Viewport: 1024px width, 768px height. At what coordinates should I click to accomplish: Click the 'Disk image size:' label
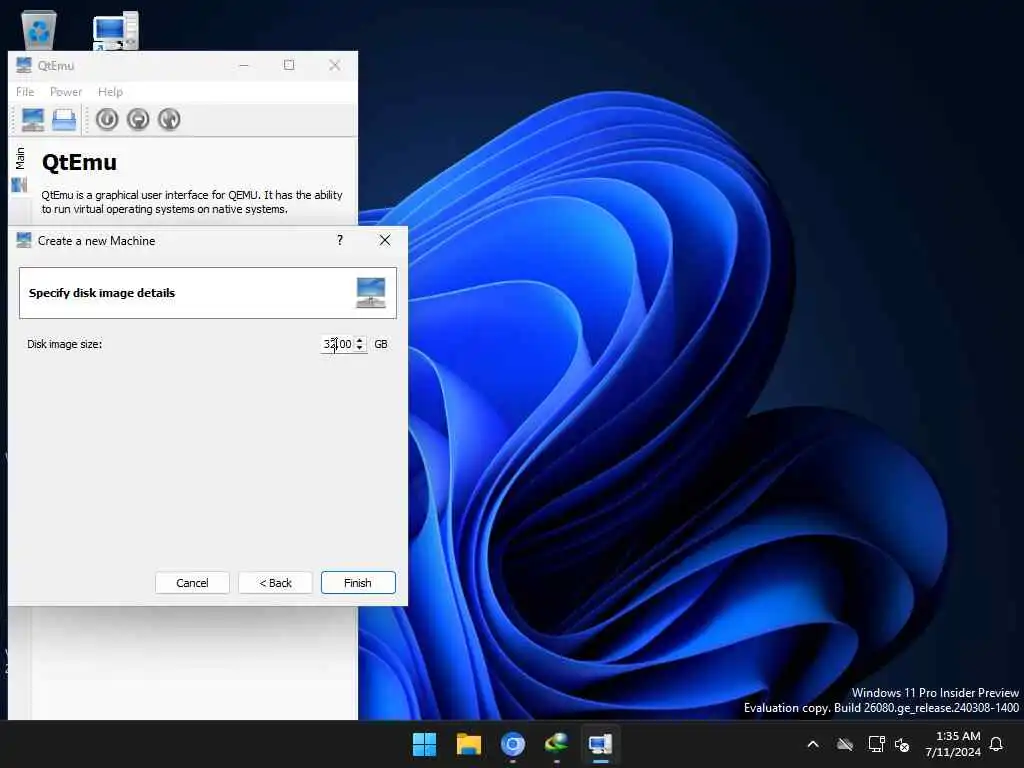point(65,344)
